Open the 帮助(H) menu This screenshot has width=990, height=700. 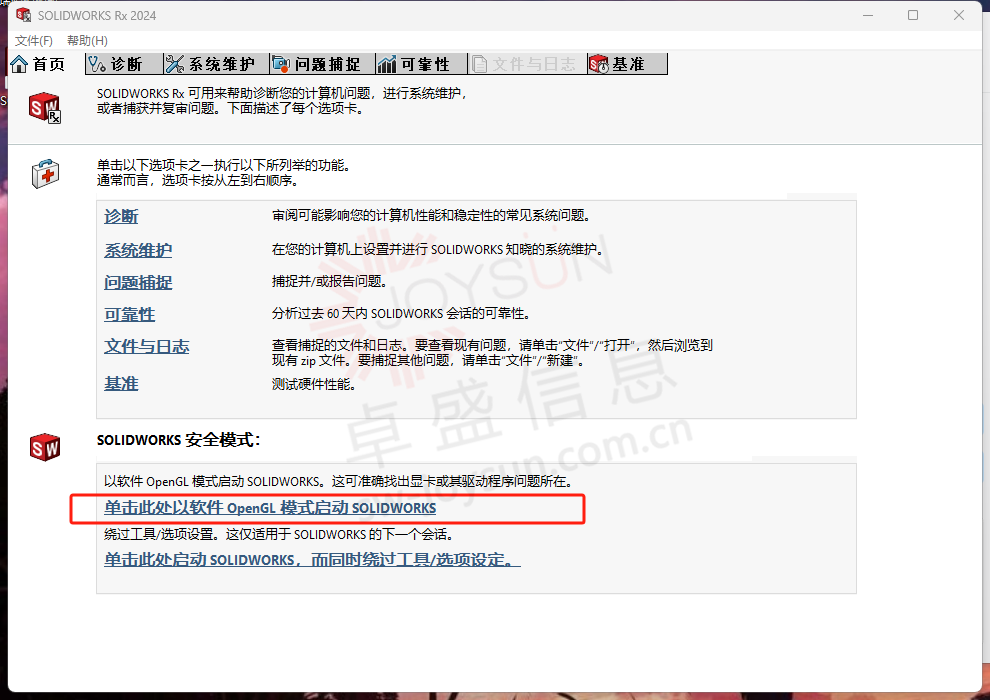(x=87, y=40)
